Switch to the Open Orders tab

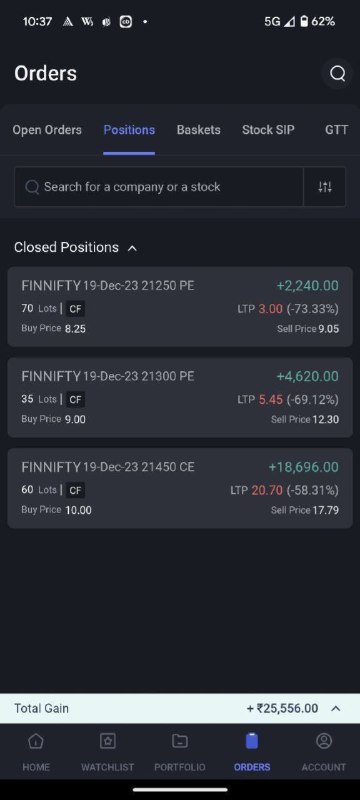coord(47,130)
